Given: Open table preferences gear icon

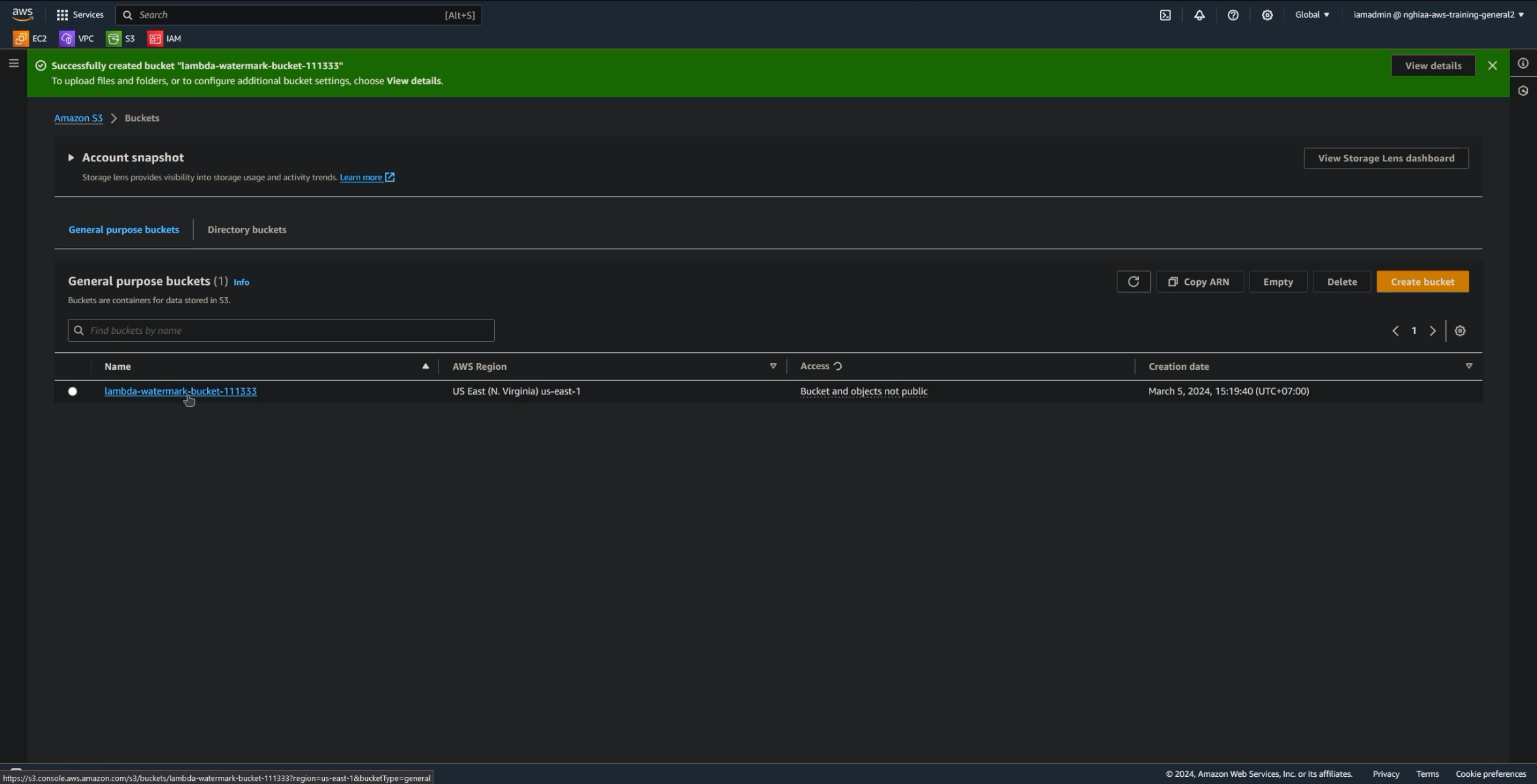Looking at the screenshot, I should click(x=1460, y=331).
